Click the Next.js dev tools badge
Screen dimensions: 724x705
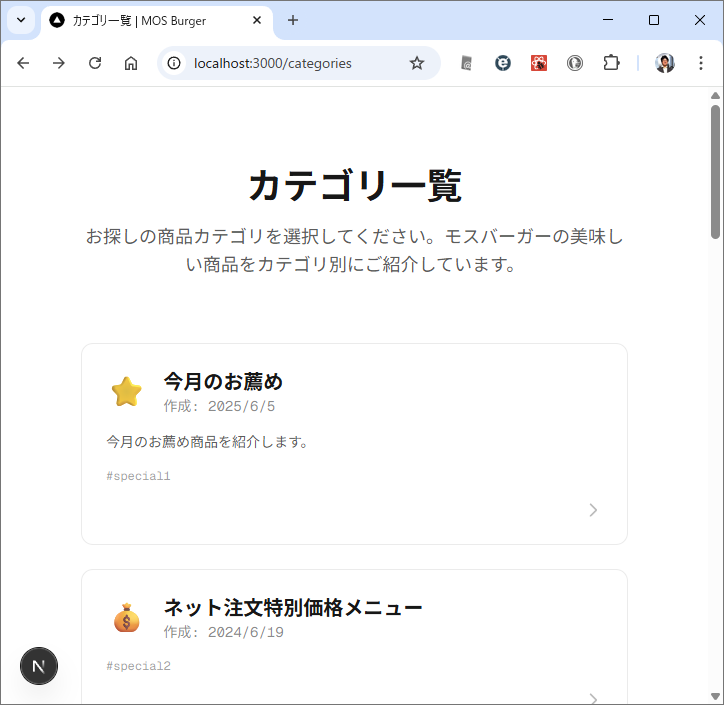(x=39, y=666)
